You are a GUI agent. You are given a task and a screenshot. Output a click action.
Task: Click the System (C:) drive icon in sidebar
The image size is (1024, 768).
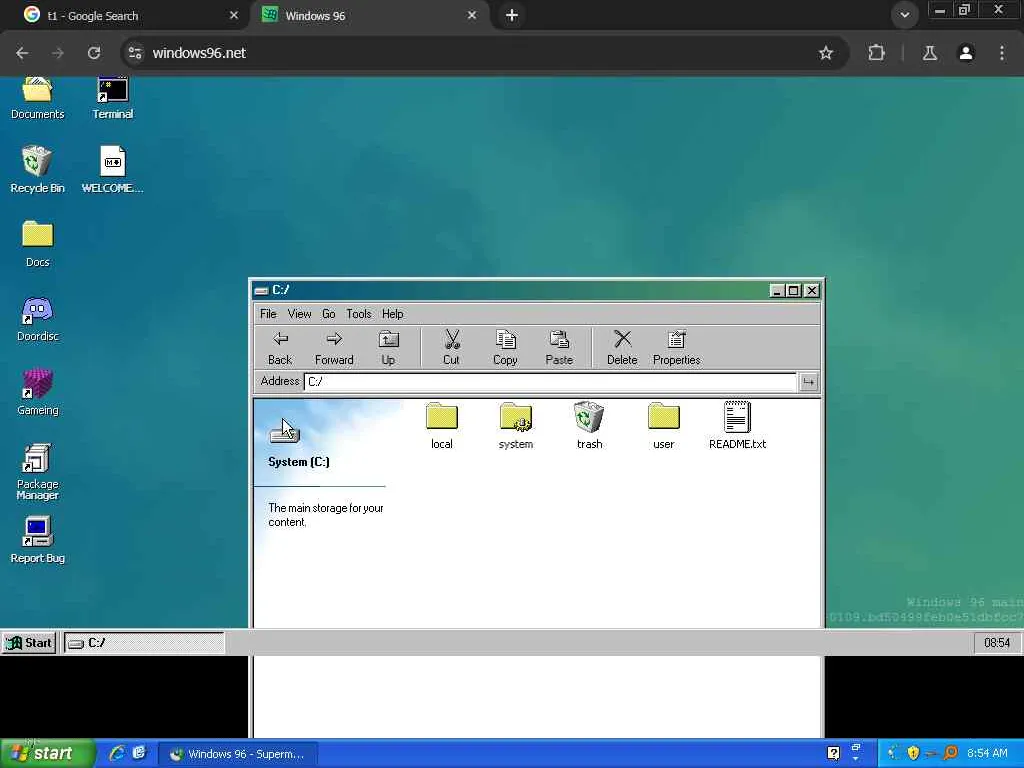(x=285, y=432)
